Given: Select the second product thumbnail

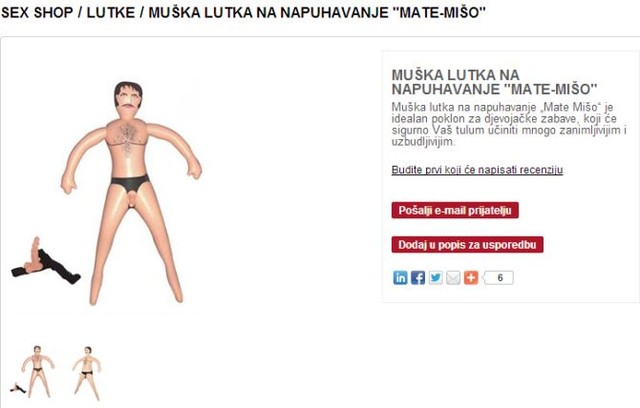Looking at the screenshot, I should [x=87, y=373].
